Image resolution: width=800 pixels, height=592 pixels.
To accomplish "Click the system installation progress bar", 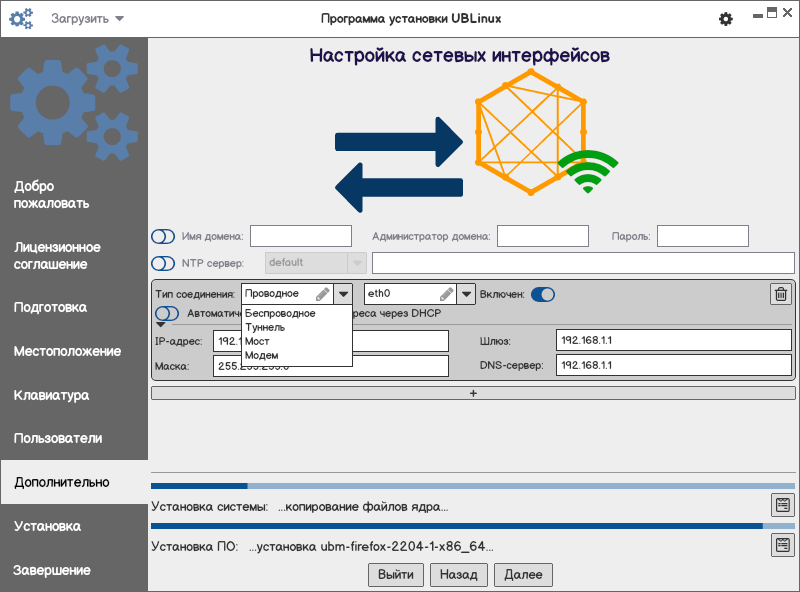I will point(473,486).
